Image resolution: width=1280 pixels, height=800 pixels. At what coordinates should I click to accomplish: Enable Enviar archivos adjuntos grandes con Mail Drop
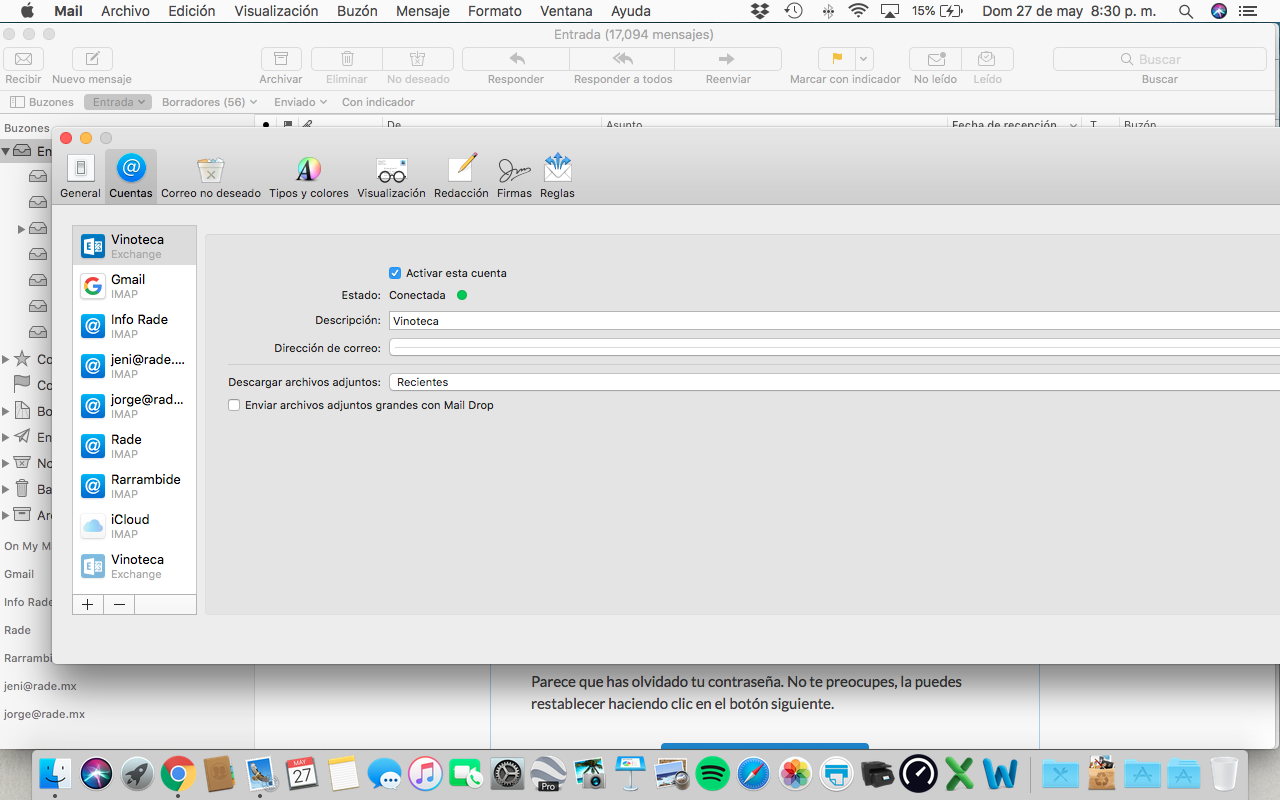[x=234, y=405]
